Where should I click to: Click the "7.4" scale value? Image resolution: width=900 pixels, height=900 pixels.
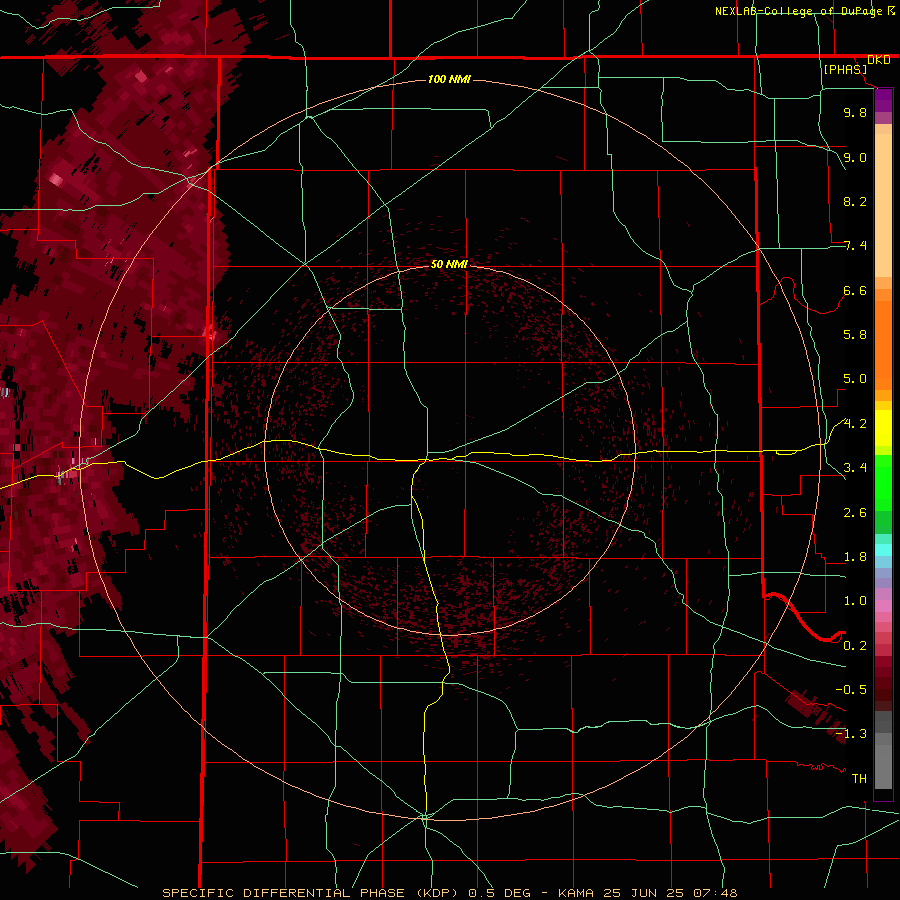(x=855, y=246)
